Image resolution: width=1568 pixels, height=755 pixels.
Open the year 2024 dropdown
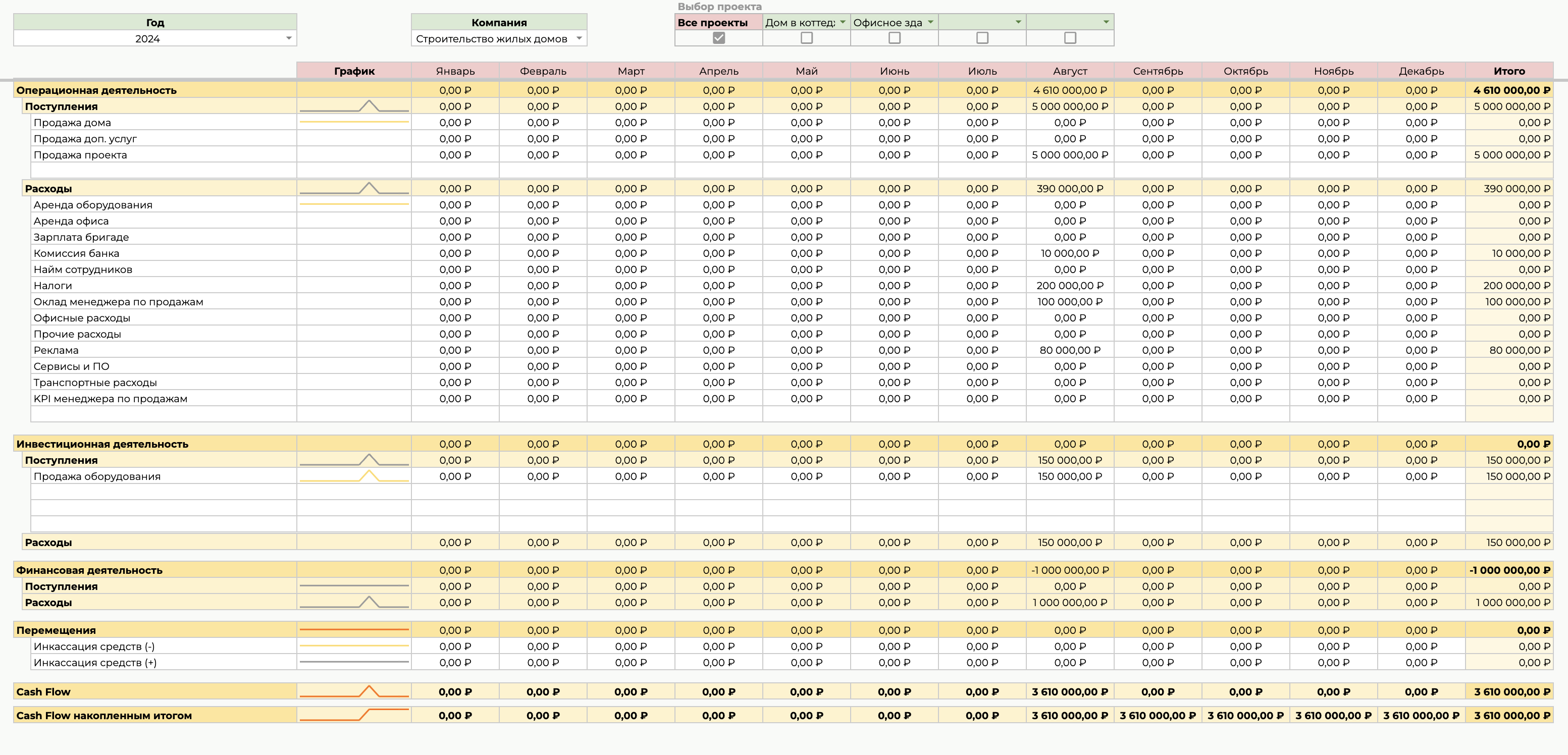click(x=289, y=38)
